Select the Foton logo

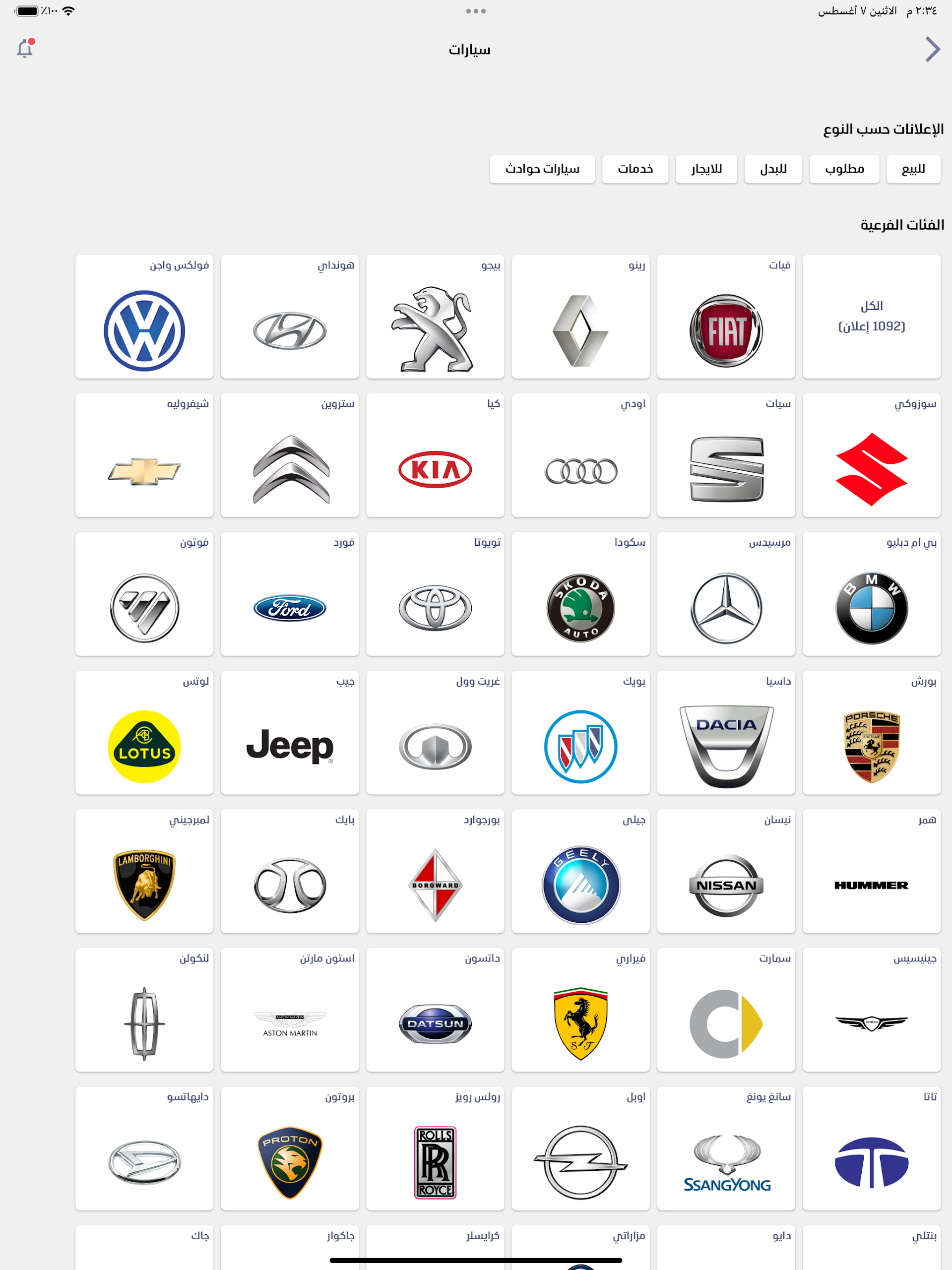pos(144,609)
